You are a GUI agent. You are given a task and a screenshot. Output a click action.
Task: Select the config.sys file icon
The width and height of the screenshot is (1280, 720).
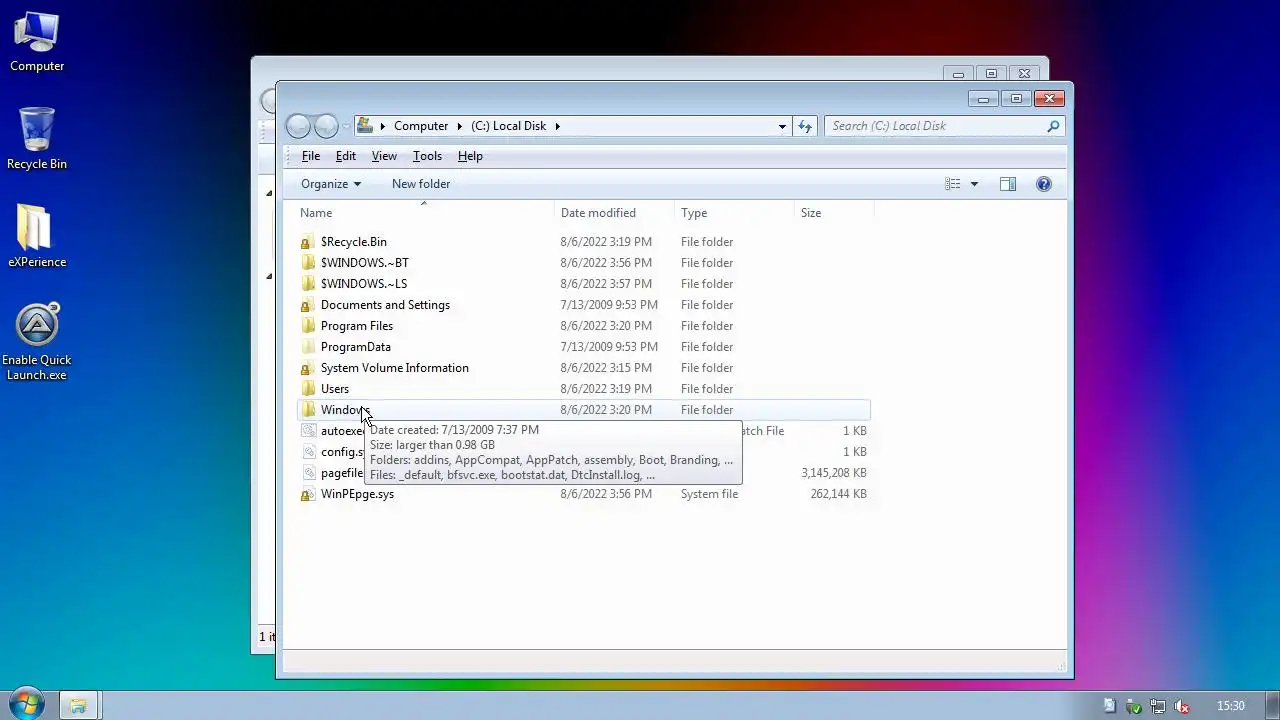pos(308,452)
